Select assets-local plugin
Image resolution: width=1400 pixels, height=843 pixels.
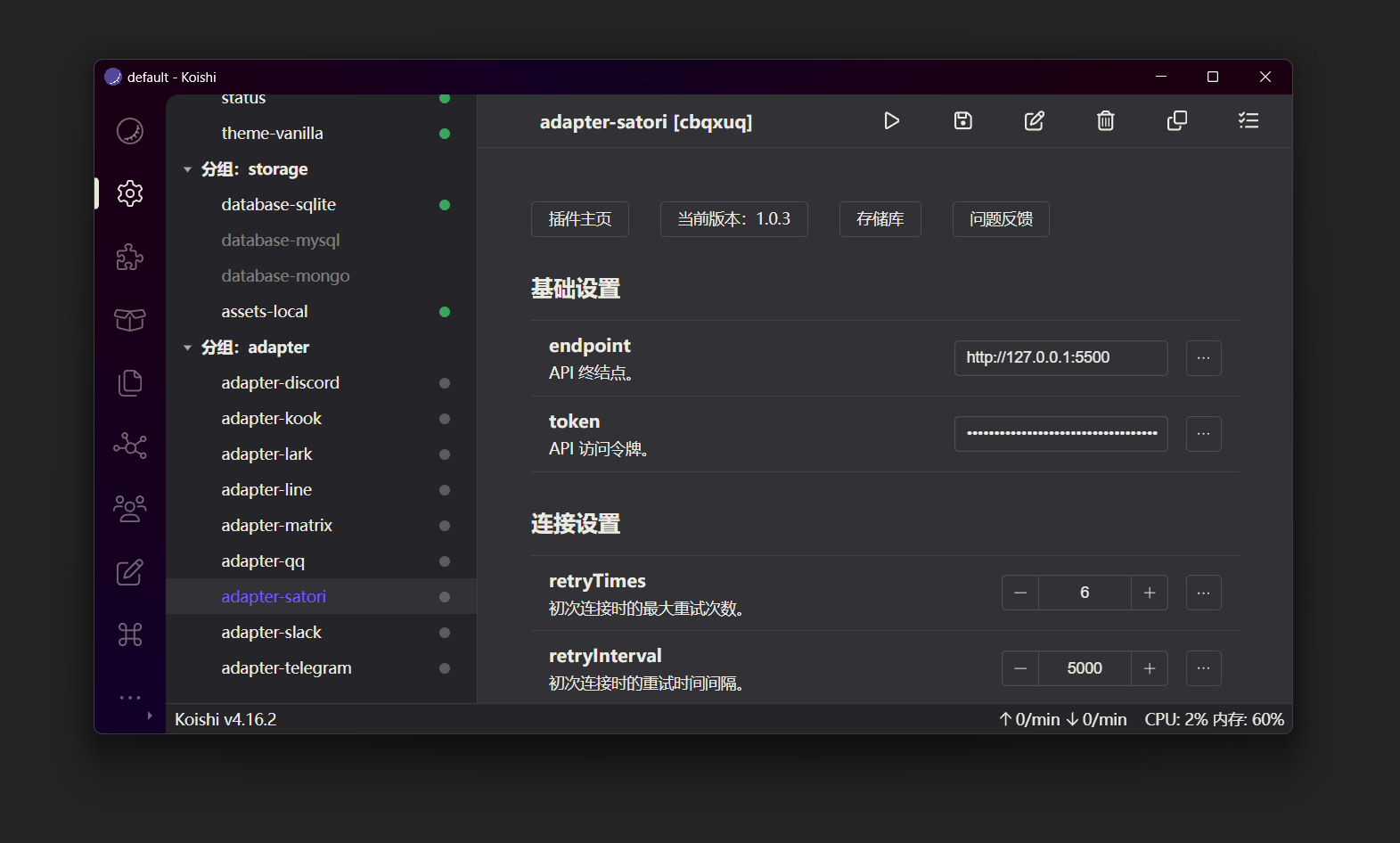click(x=322, y=312)
